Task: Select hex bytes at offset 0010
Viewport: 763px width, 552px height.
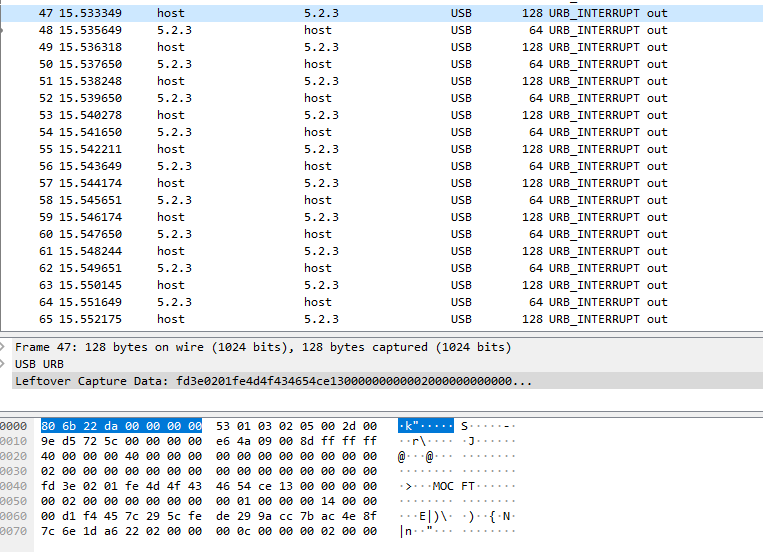Action: pyautogui.click(x=209, y=442)
